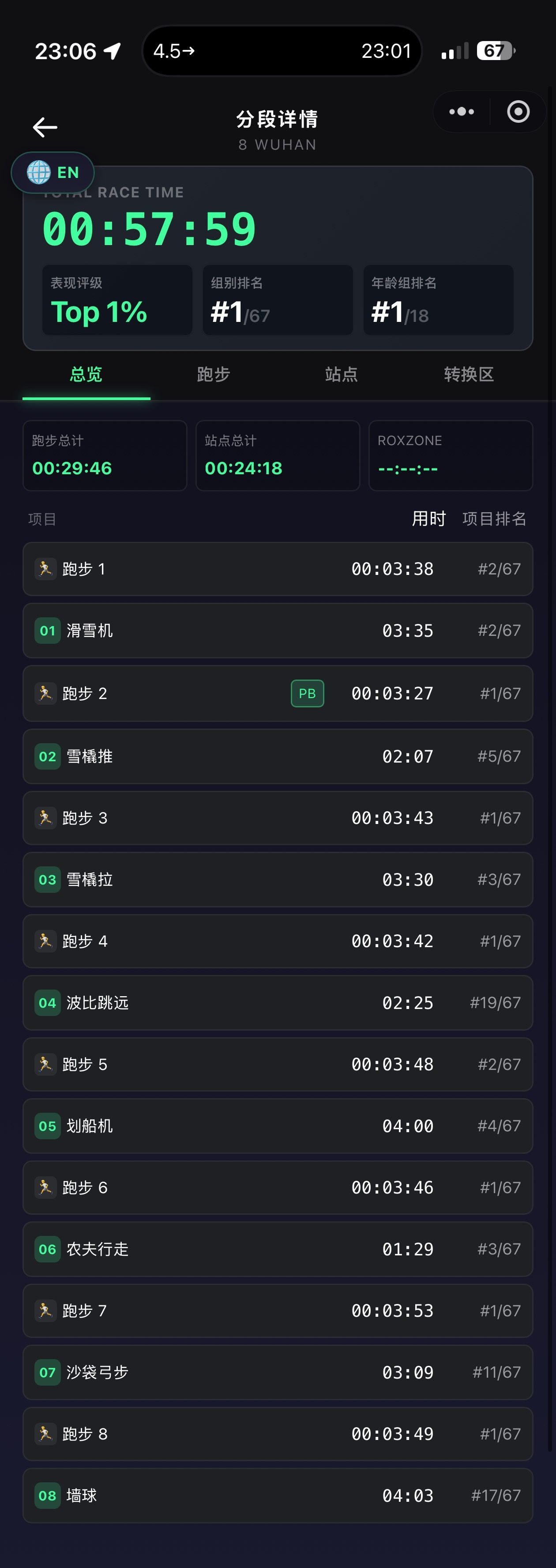Tap the circular close target icon
The height and width of the screenshot is (1568, 556).
518,112
